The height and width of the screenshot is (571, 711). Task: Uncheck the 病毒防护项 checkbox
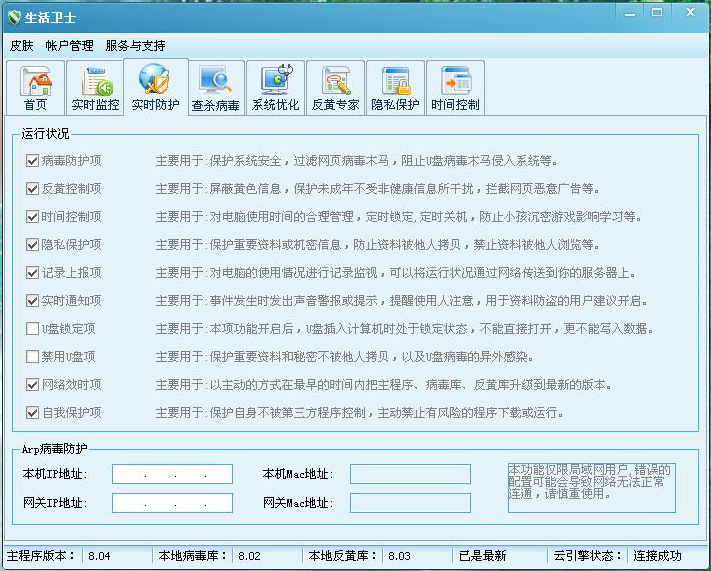[x=33, y=160]
